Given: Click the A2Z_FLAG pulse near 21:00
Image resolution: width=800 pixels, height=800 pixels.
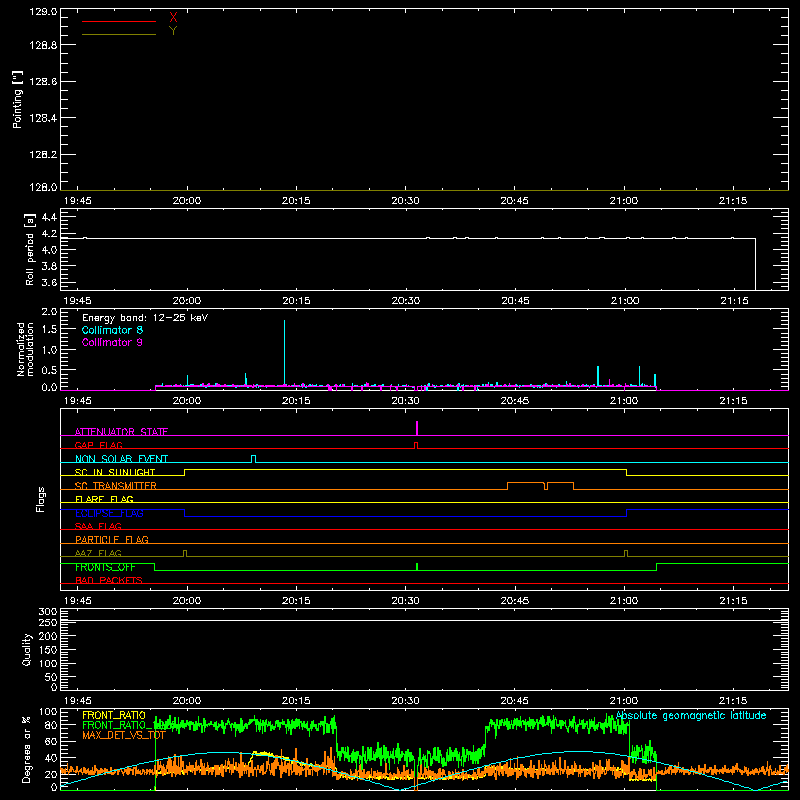Looking at the screenshot, I should pyautogui.click(x=626, y=553).
